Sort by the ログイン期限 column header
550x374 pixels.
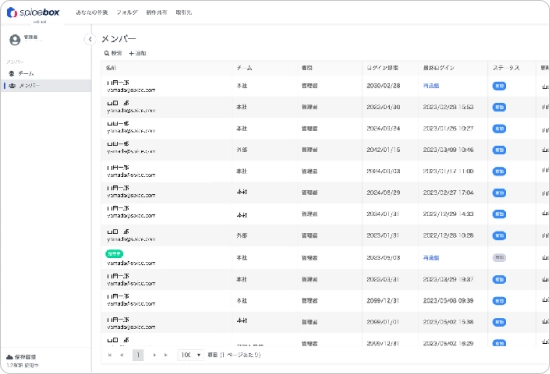(382, 68)
